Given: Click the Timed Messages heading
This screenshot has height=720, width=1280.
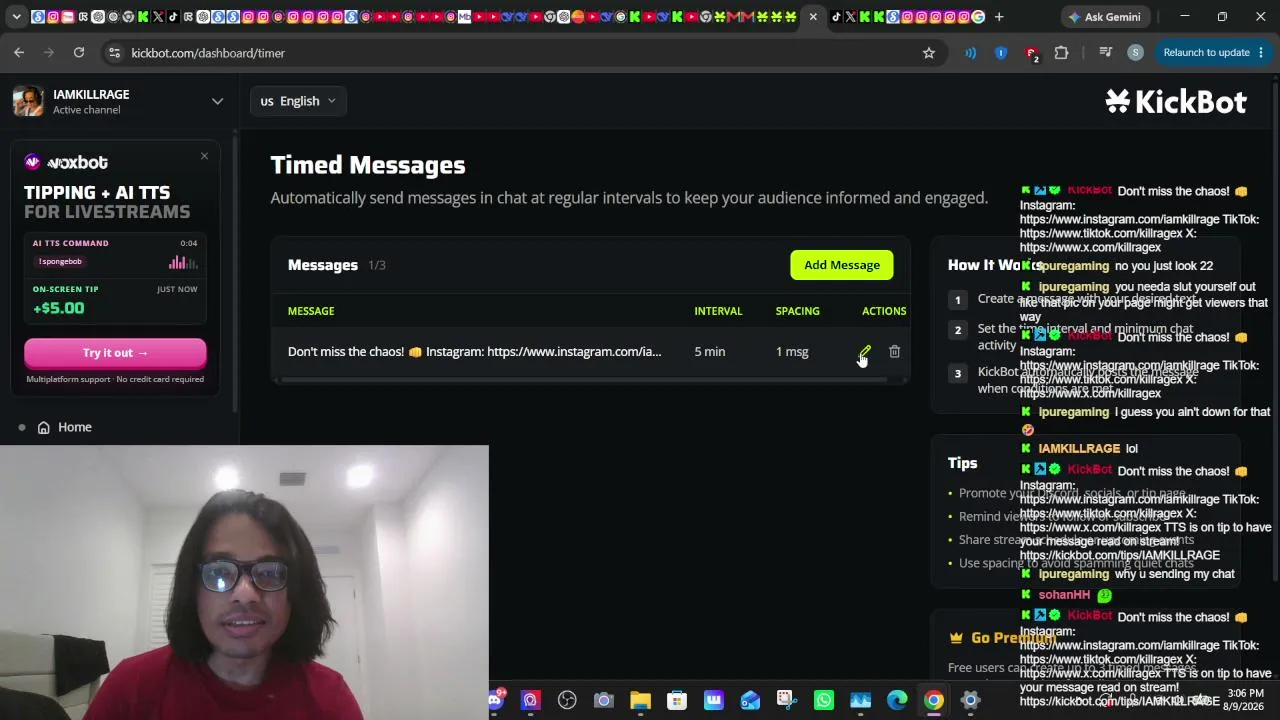Looking at the screenshot, I should 368,165.
